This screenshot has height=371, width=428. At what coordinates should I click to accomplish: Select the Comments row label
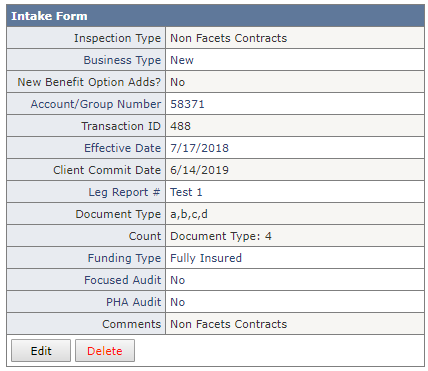132,324
